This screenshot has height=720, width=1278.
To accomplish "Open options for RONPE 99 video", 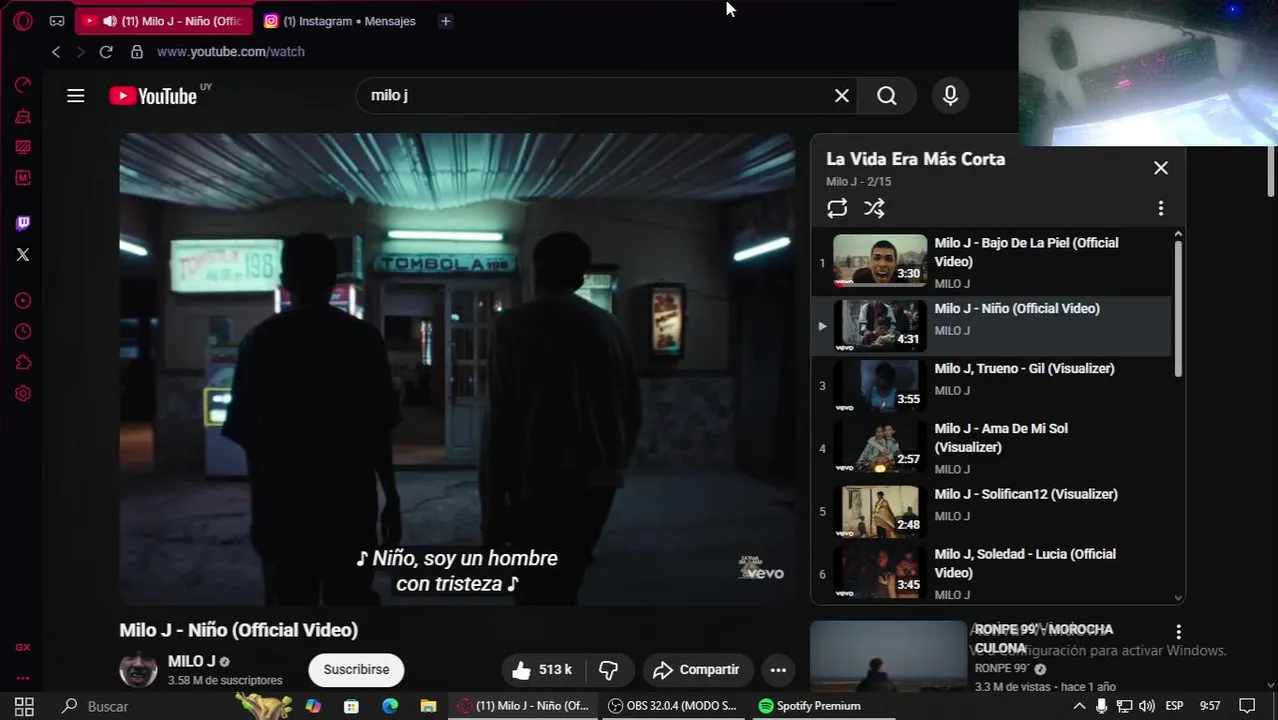I will (x=1179, y=632).
